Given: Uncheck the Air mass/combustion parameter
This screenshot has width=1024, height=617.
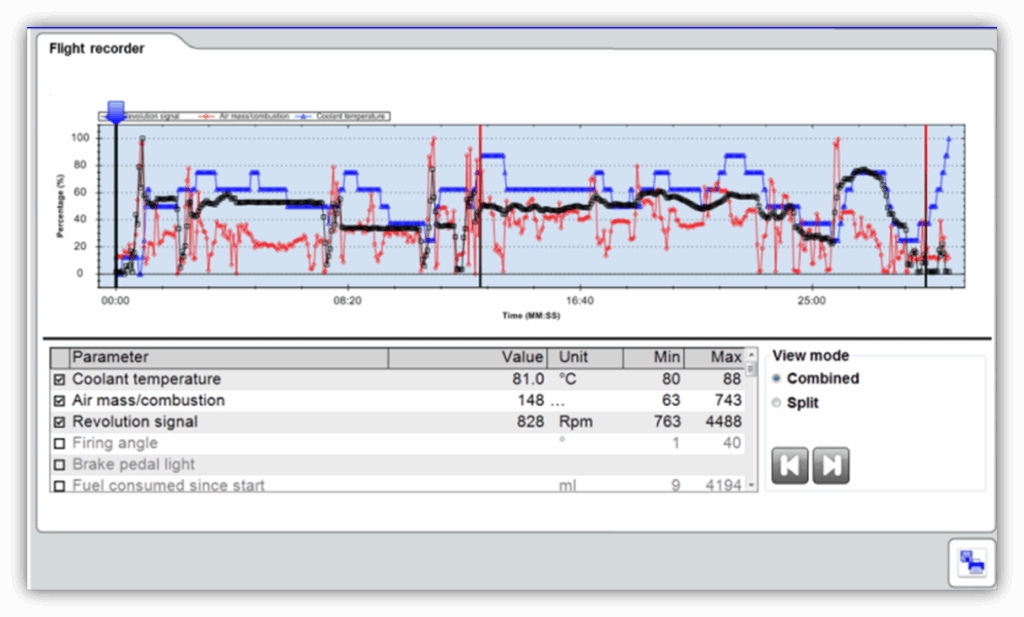Looking at the screenshot, I should tap(59, 401).
